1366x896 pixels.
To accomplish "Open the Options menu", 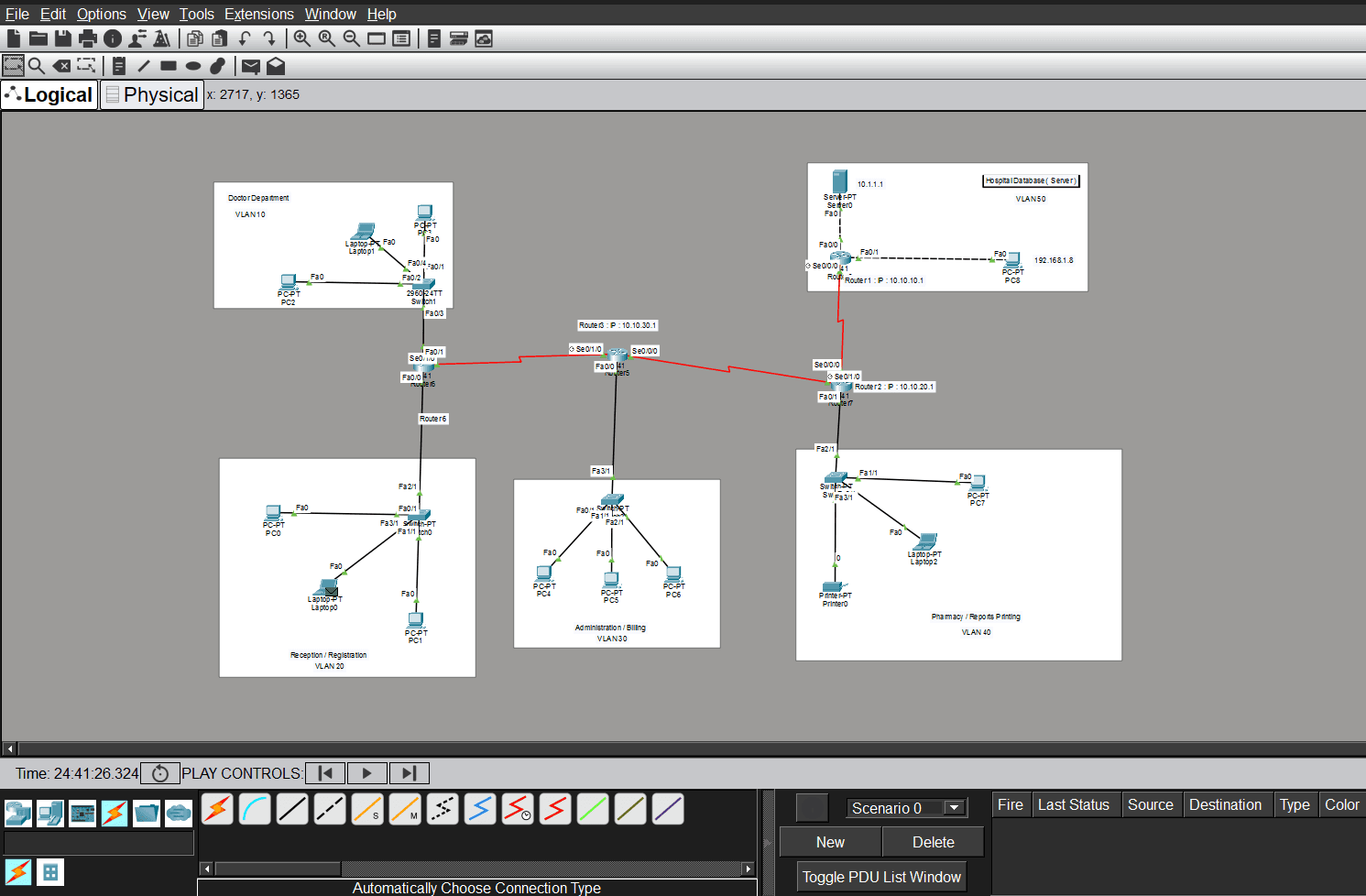I will [102, 14].
